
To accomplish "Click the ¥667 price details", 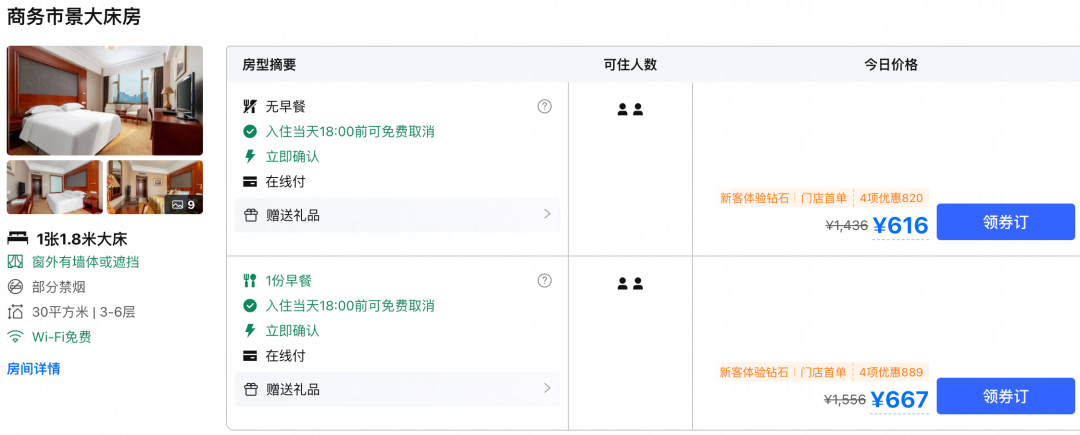I will point(900,399).
